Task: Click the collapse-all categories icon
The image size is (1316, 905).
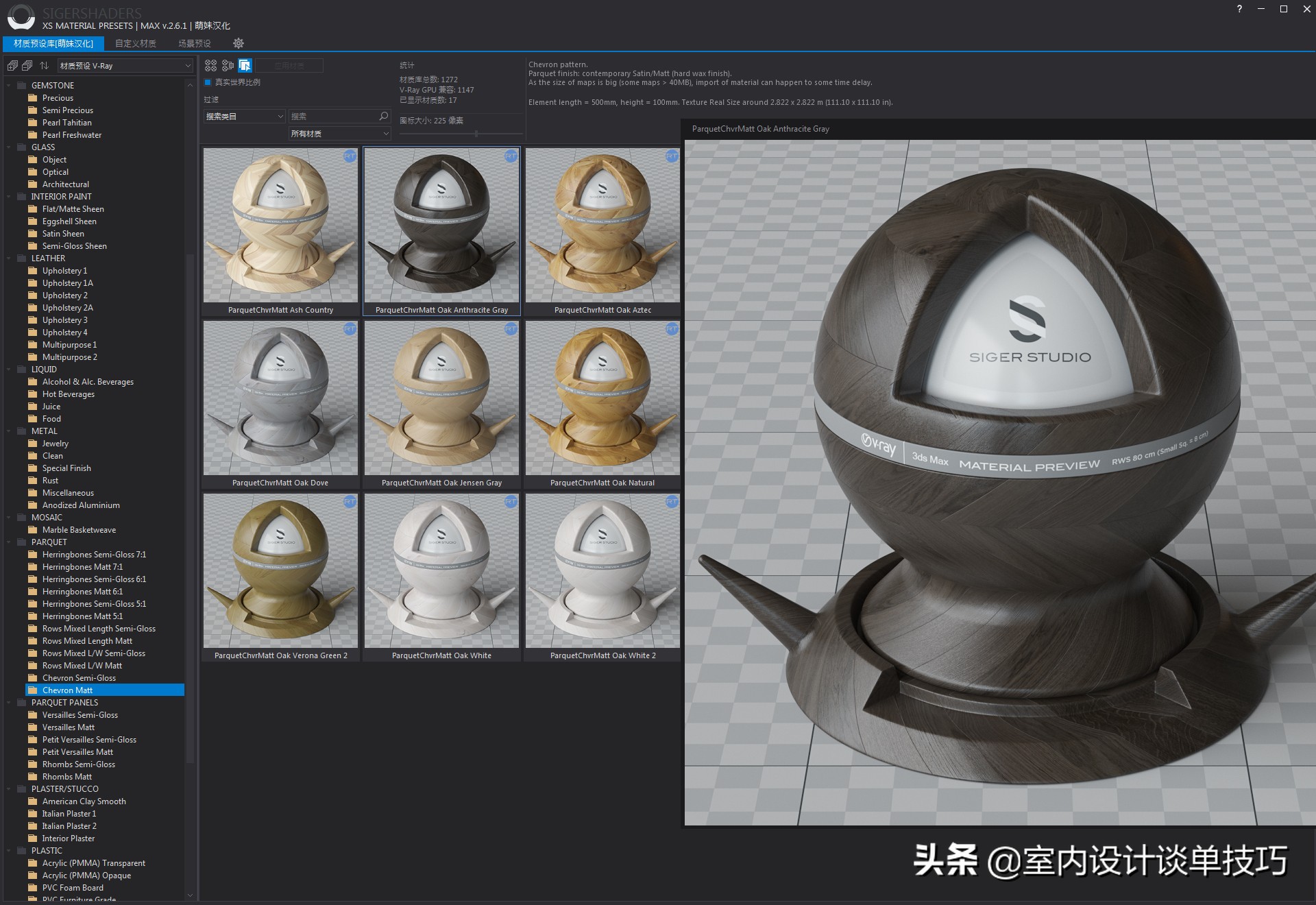Action: point(27,65)
